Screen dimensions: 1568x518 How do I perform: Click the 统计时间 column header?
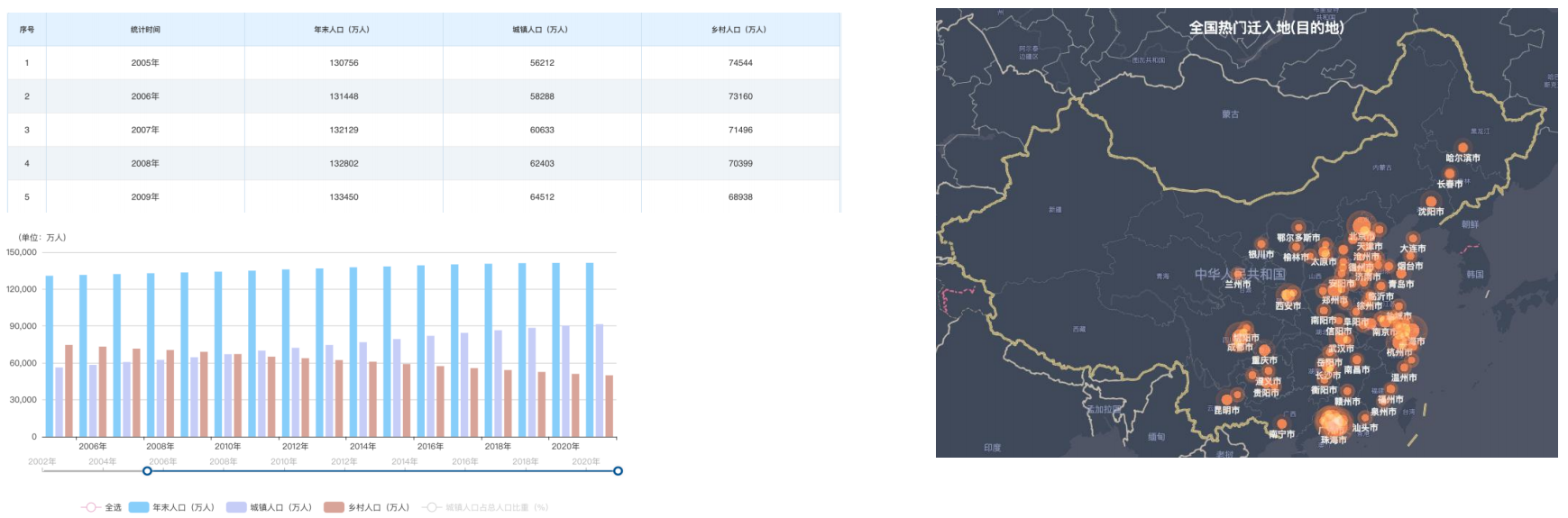point(145,30)
